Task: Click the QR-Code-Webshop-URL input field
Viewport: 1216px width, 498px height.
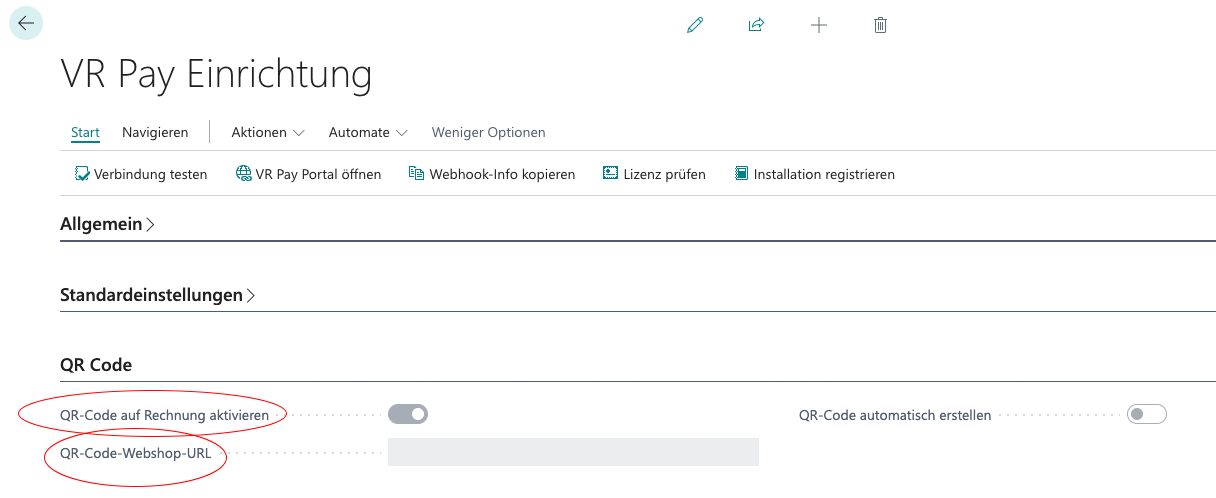Action: 573,452
